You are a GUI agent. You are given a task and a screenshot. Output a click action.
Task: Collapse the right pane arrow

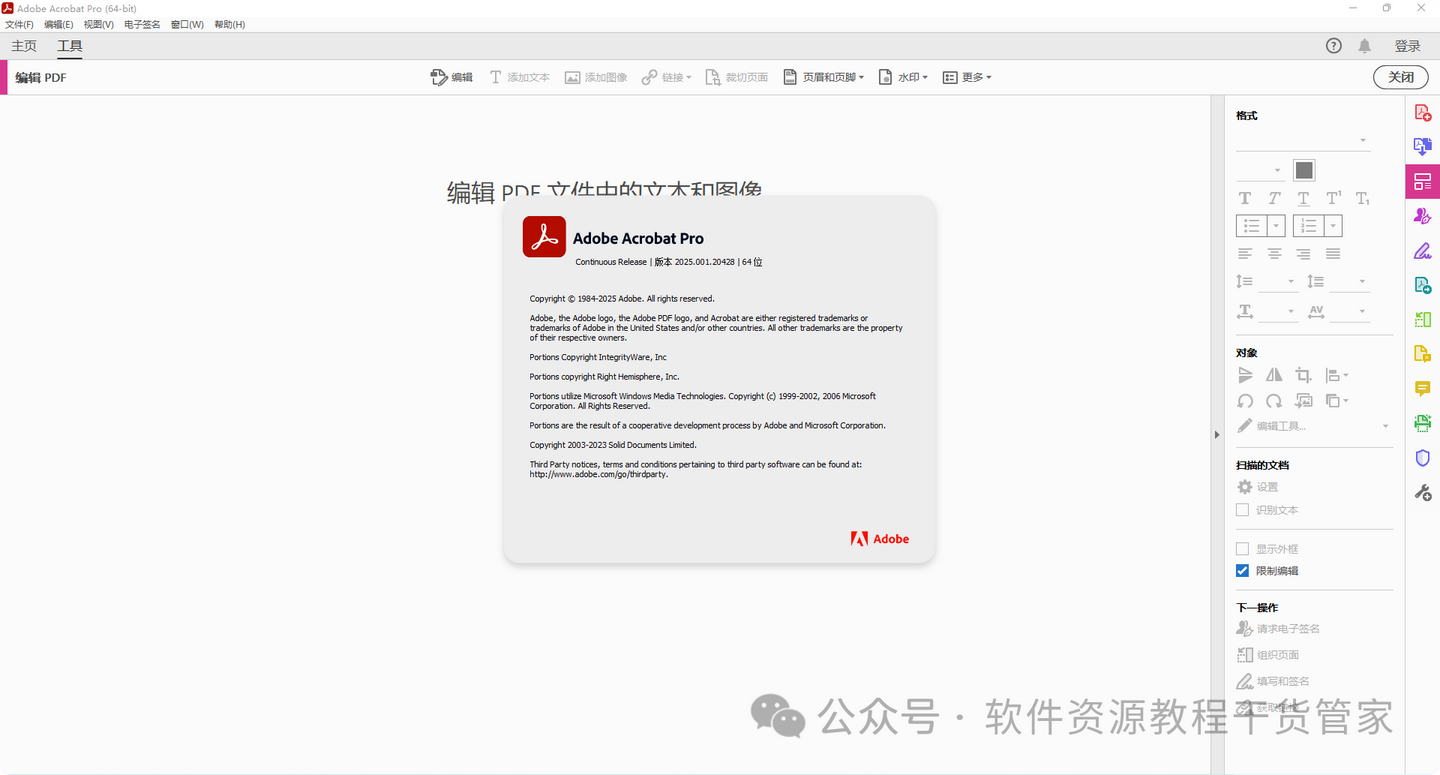[x=1217, y=435]
